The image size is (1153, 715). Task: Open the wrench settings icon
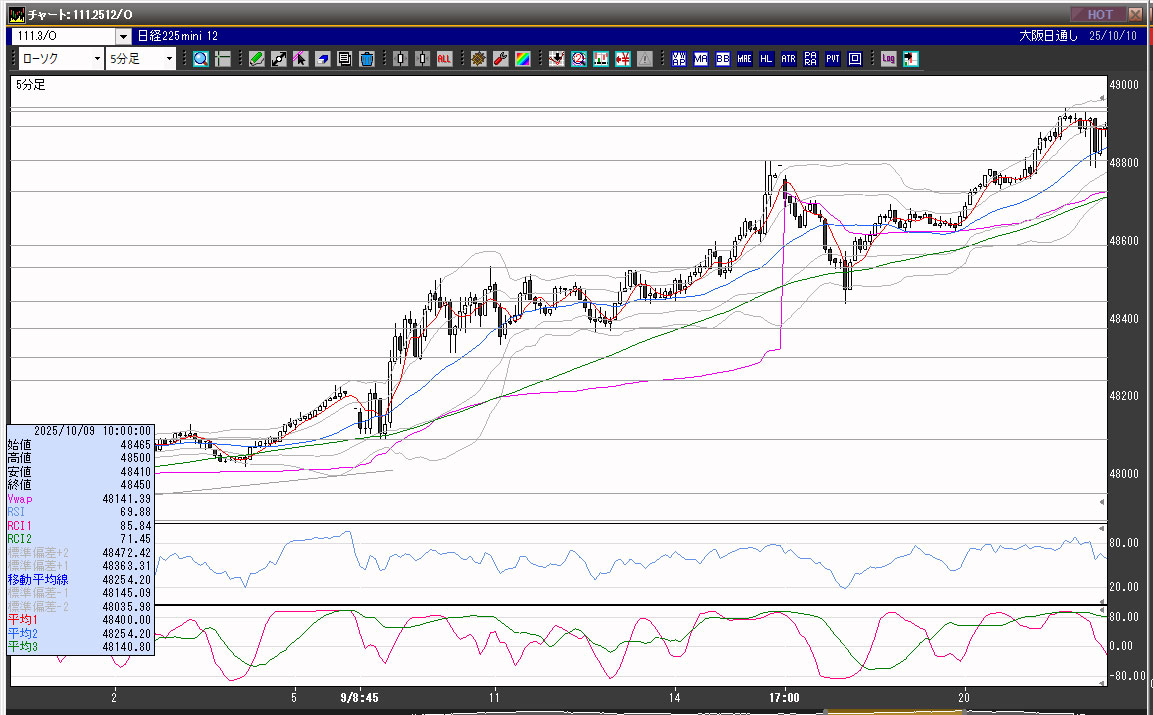pos(501,59)
